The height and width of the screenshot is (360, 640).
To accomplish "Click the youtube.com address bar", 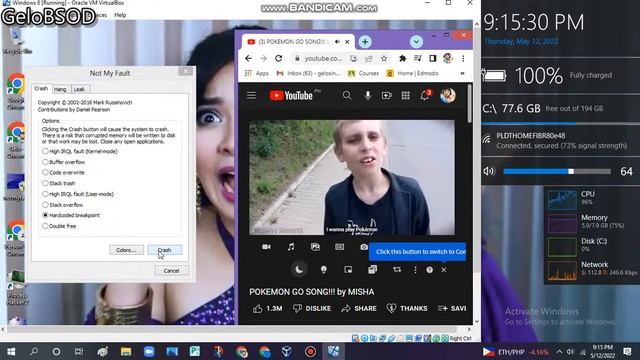I will click(322, 59).
